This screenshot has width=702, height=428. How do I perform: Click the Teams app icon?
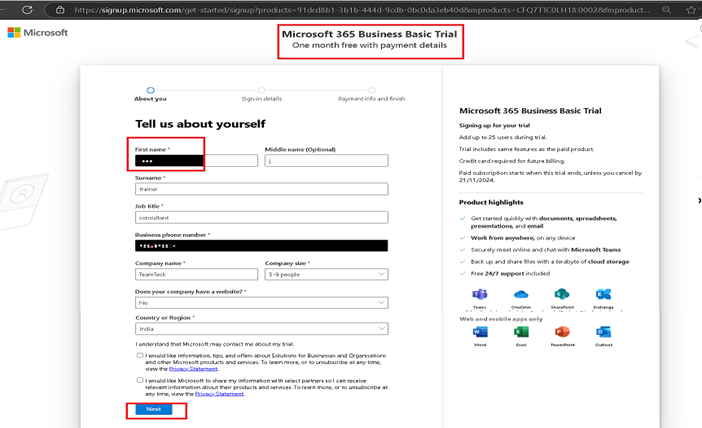click(x=480, y=294)
